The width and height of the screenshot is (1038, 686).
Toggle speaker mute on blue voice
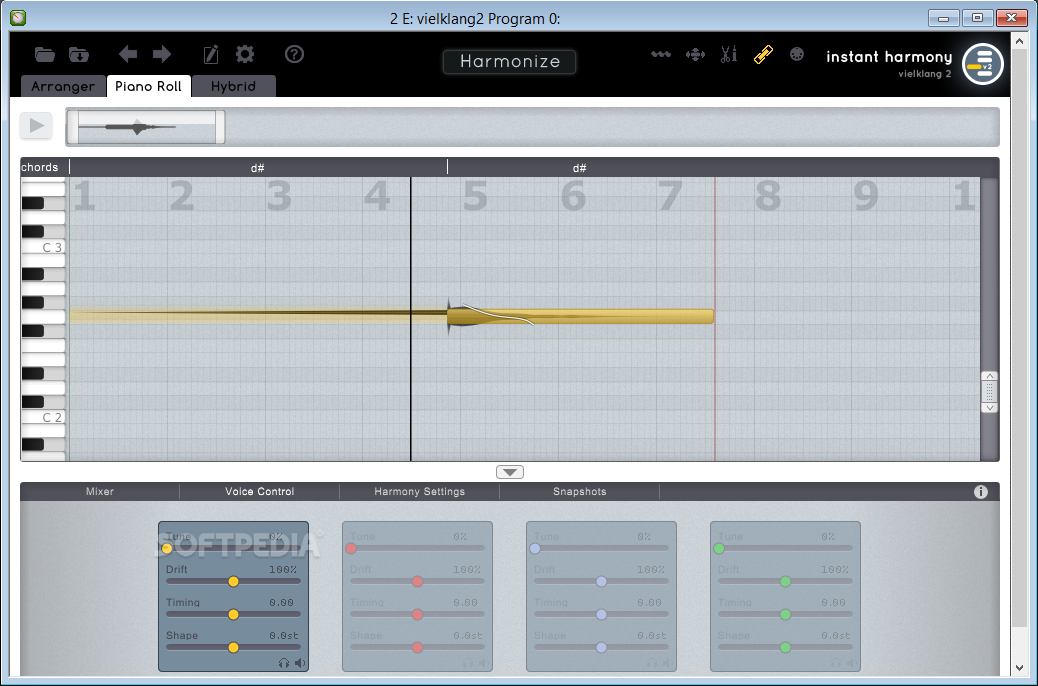click(x=668, y=663)
